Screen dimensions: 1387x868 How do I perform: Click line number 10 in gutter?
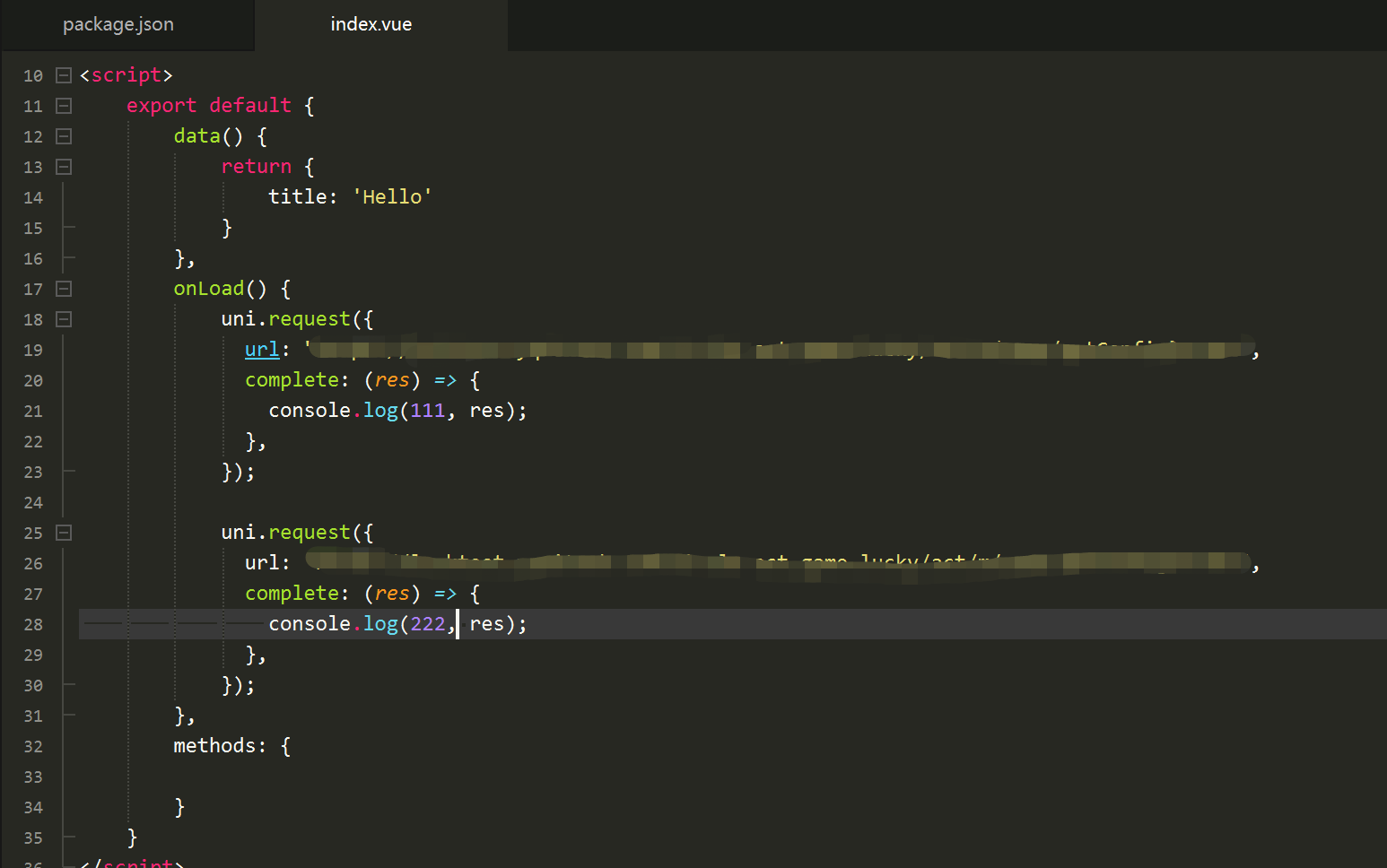pos(33,76)
